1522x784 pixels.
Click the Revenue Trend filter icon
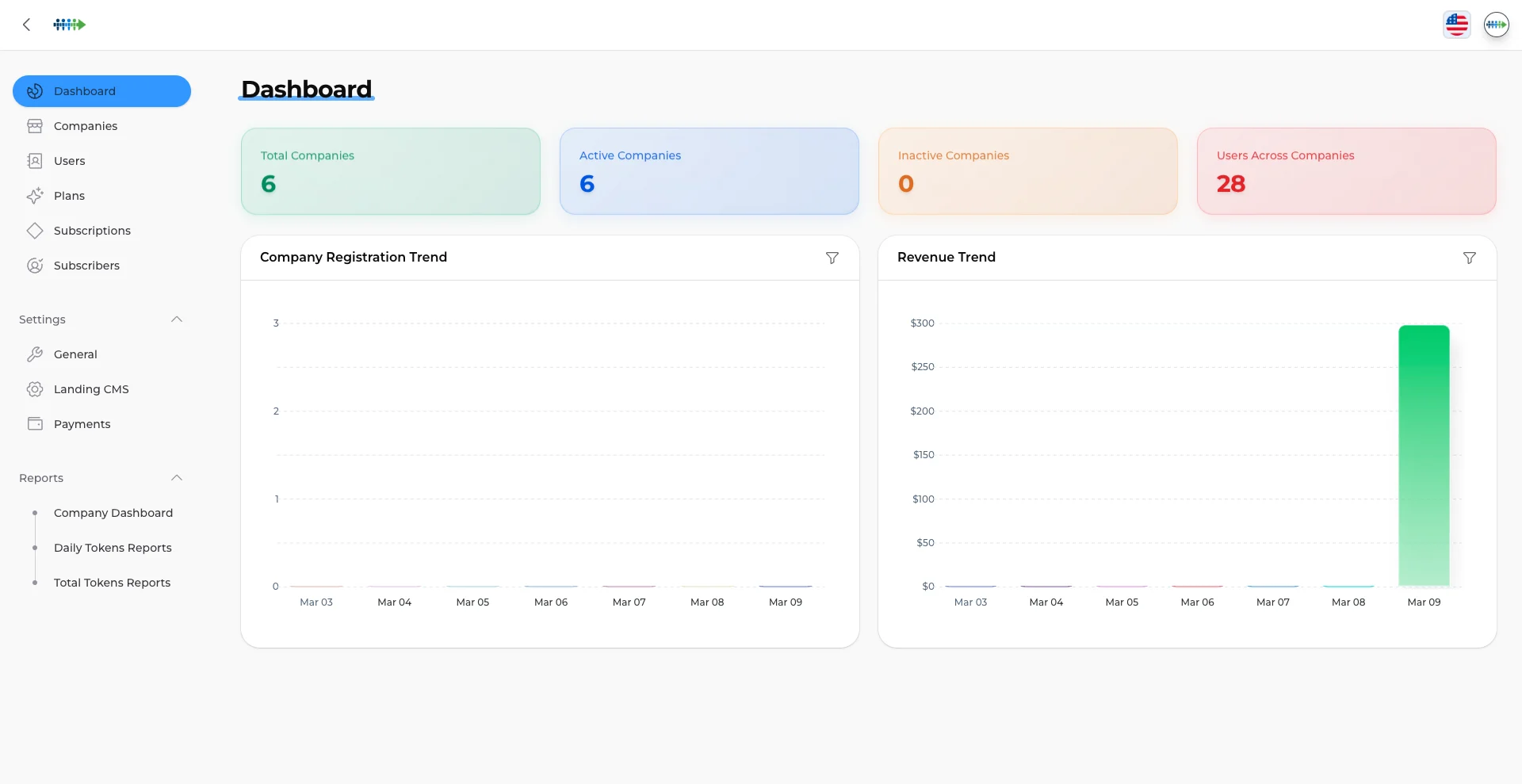(1470, 258)
